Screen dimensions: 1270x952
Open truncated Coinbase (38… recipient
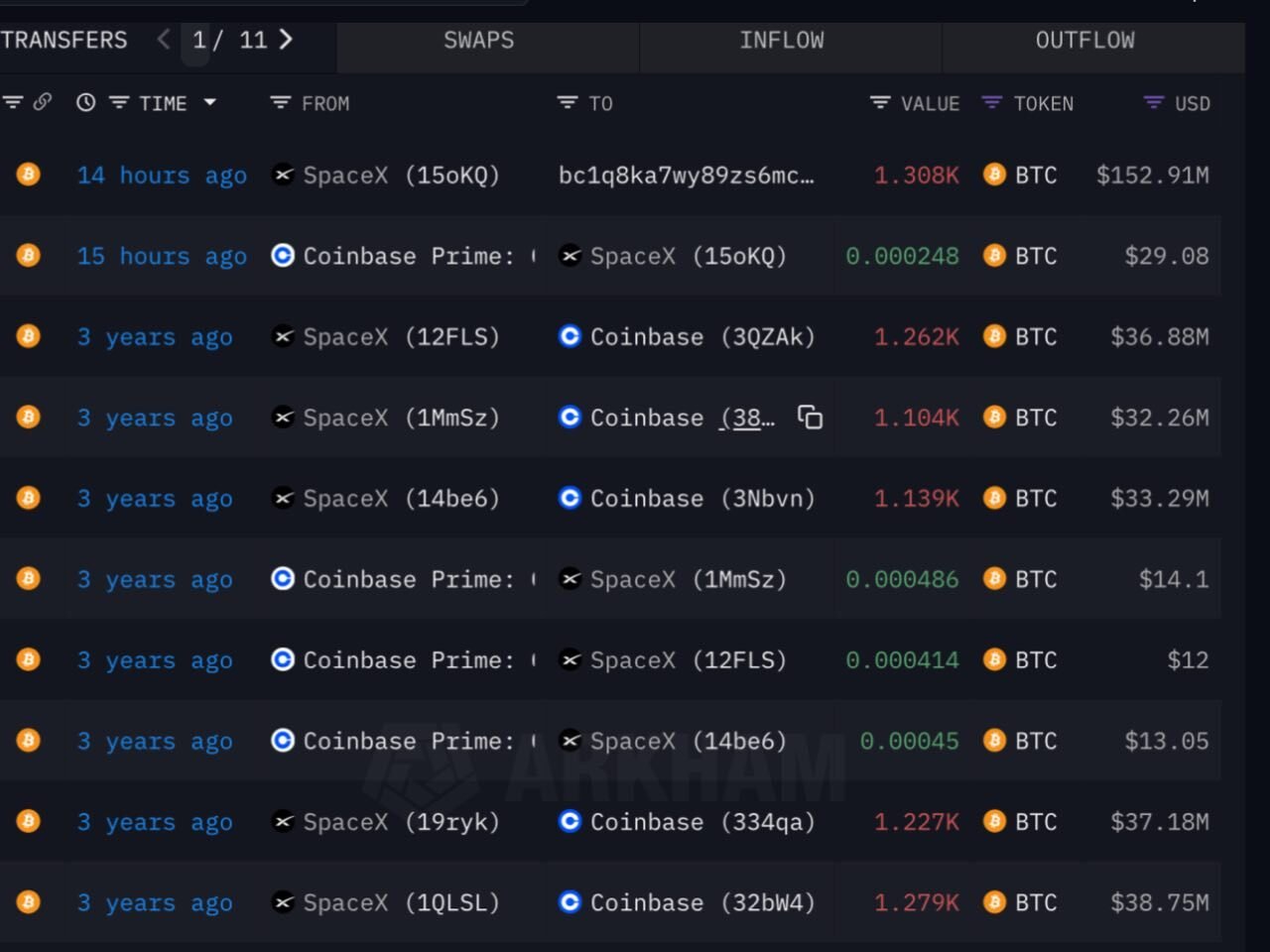coord(683,417)
